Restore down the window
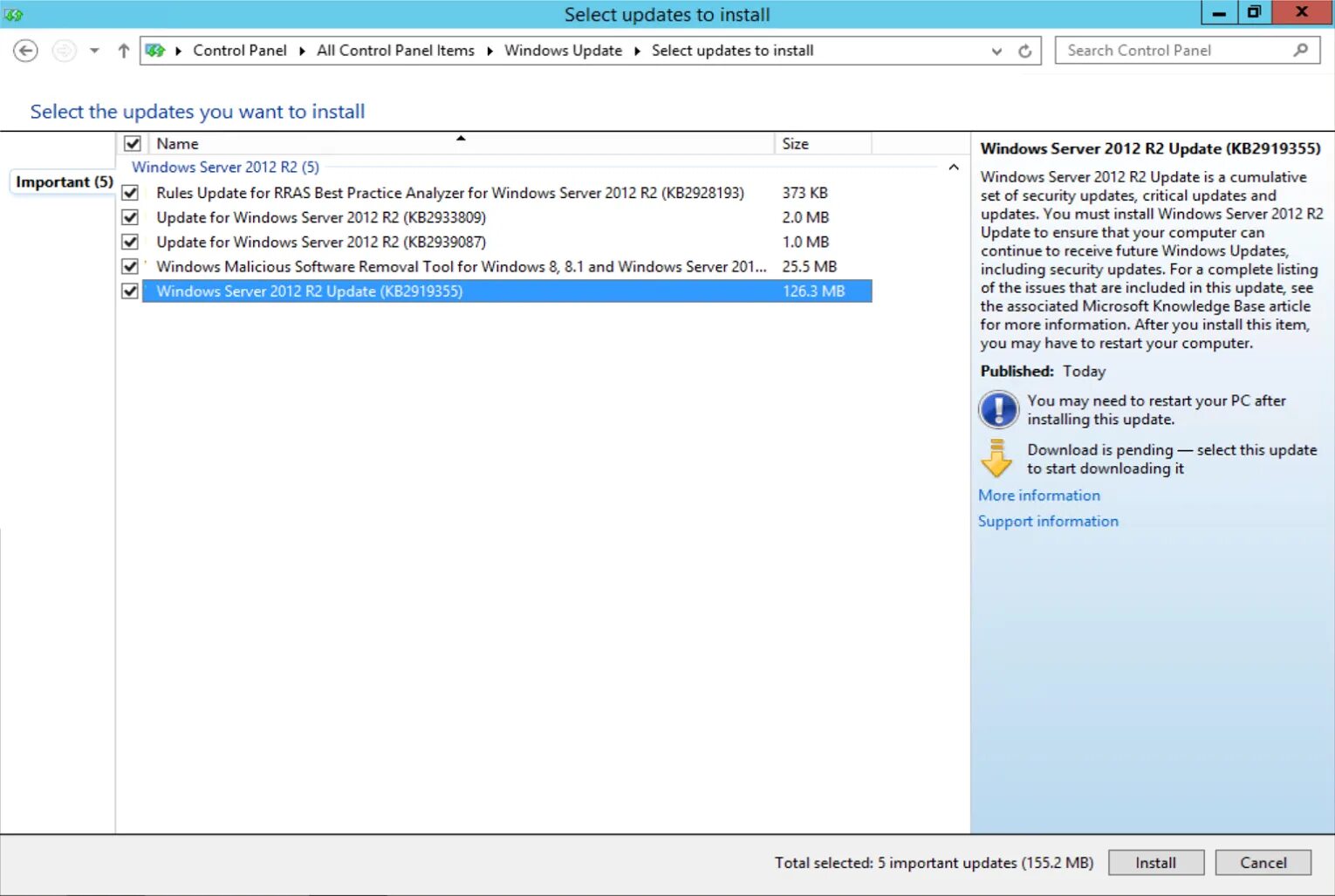1335x896 pixels. pyautogui.click(x=1254, y=12)
